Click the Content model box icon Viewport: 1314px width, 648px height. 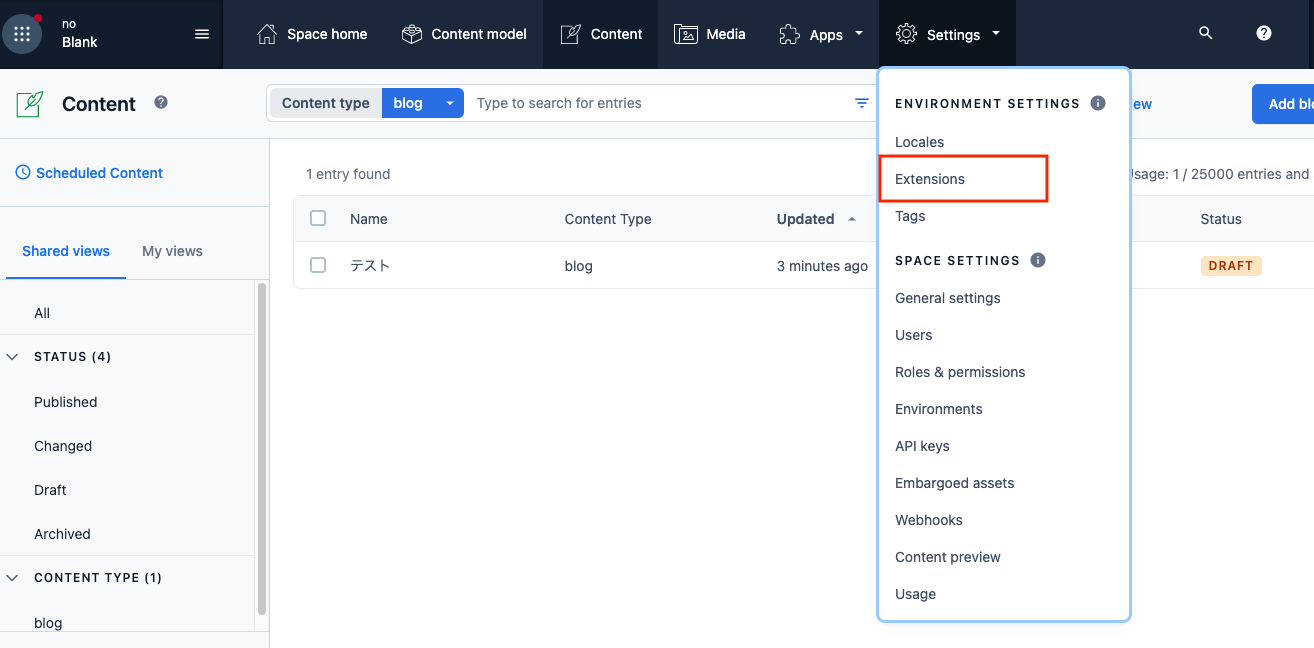click(x=412, y=34)
